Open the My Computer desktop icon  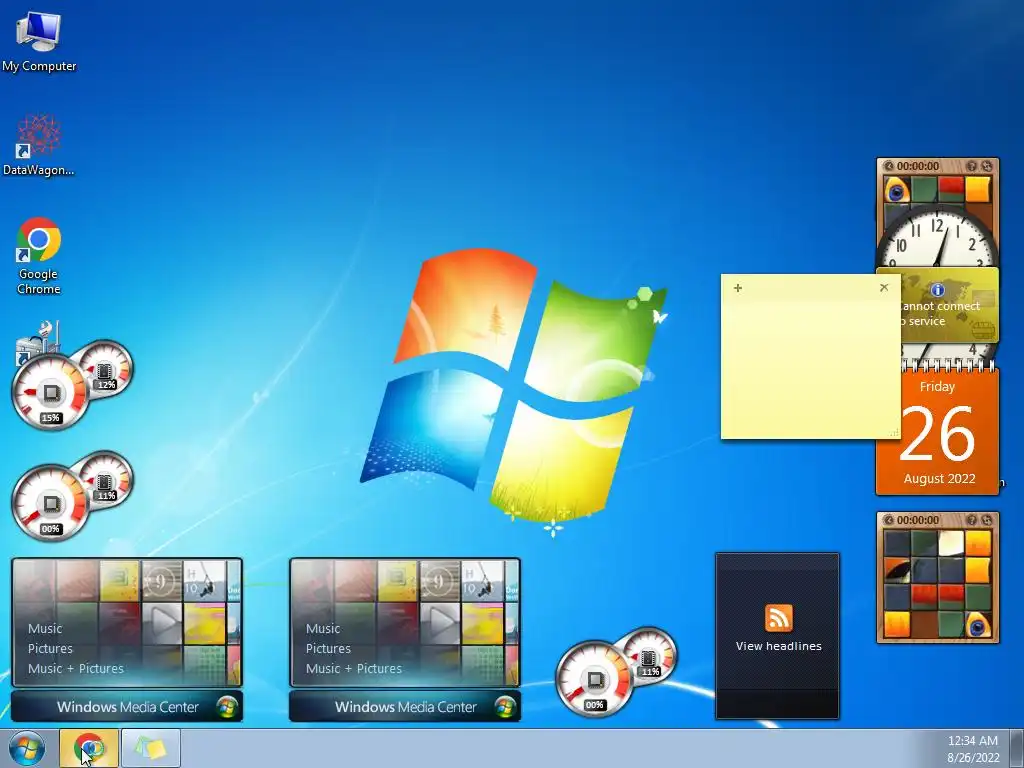39,40
